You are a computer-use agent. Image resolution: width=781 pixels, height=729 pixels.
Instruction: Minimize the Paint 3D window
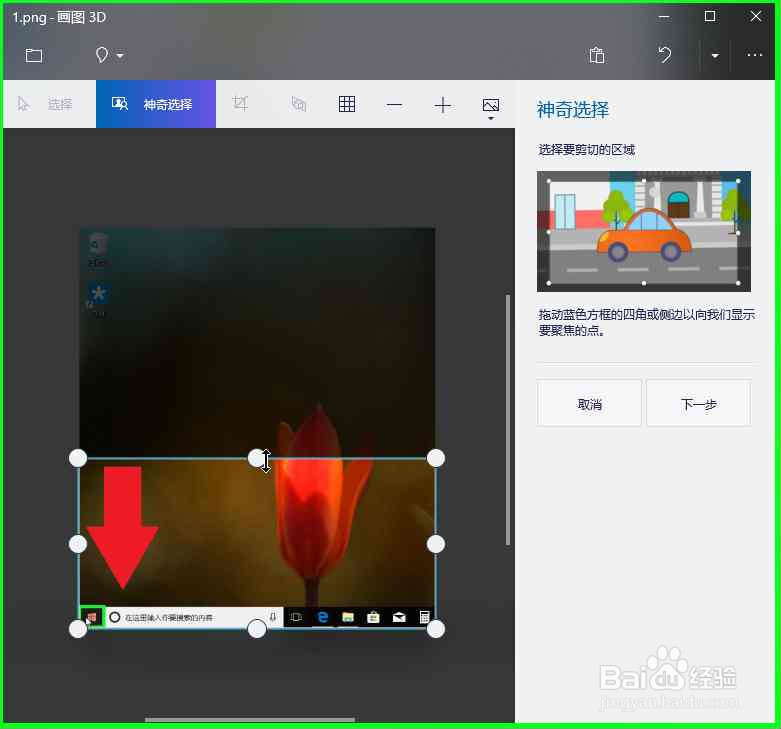(663, 17)
